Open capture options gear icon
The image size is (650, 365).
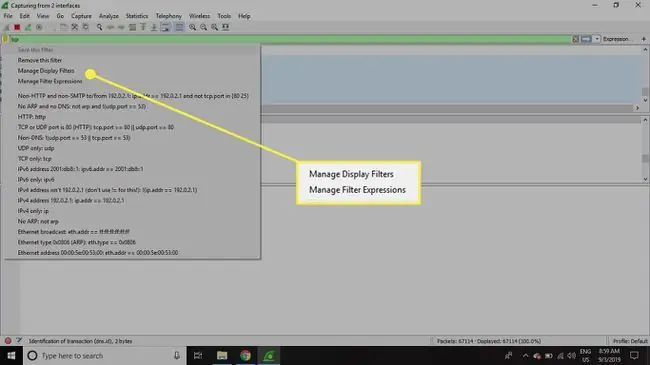pos(39,27)
